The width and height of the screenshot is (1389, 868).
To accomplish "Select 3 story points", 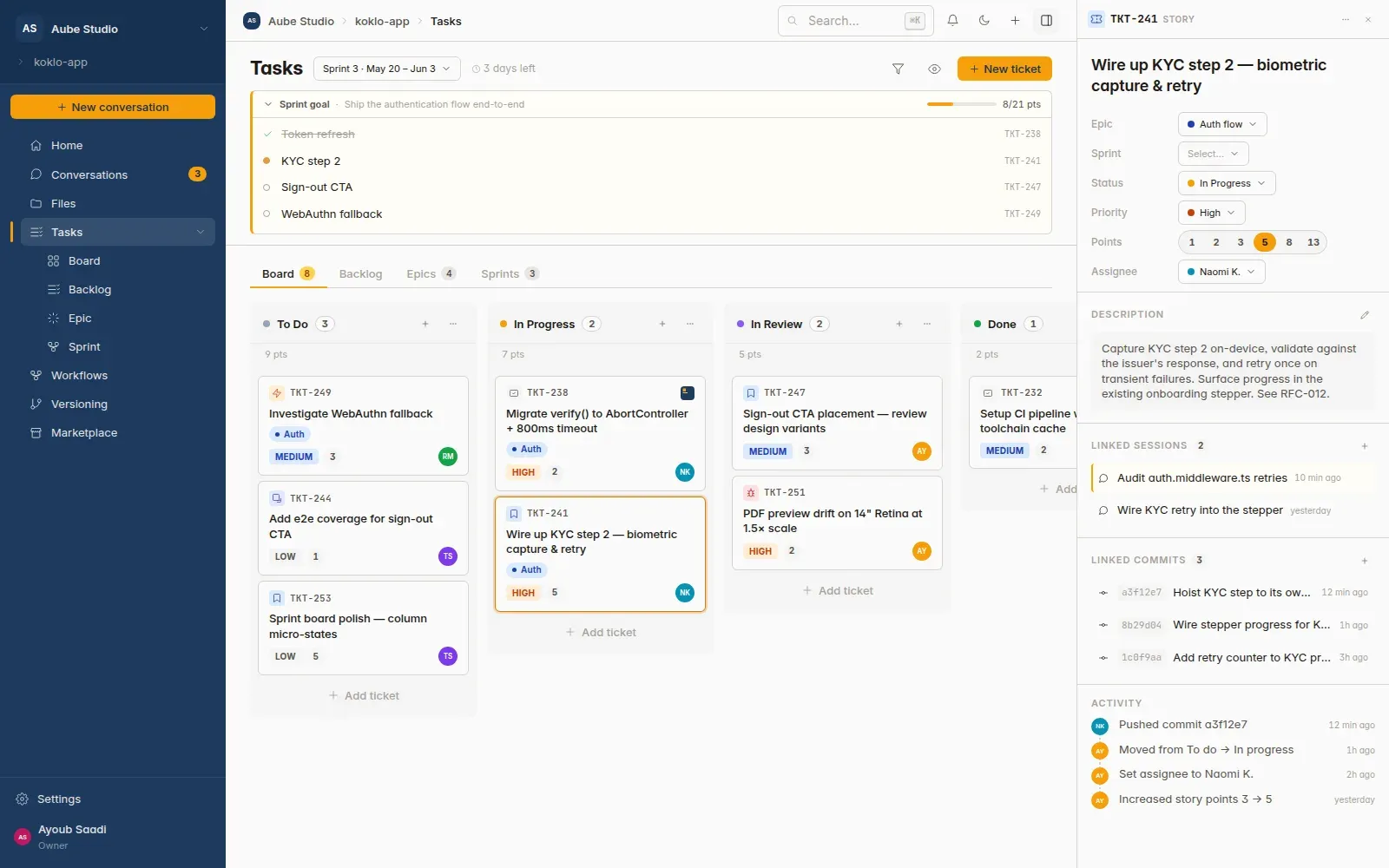I will pyautogui.click(x=1241, y=242).
